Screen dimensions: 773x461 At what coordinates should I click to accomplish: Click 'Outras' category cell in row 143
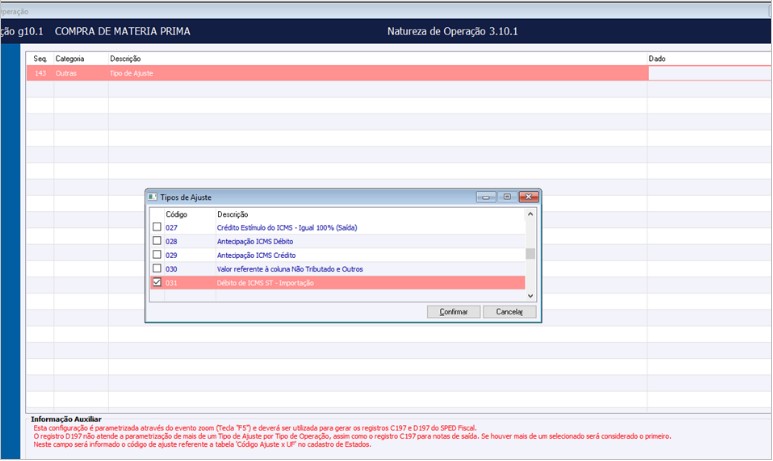pyautogui.click(x=66, y=73)
